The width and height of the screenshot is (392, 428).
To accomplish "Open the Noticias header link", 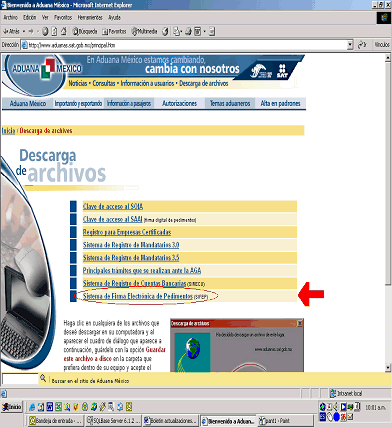I will (x=78, y=83).
